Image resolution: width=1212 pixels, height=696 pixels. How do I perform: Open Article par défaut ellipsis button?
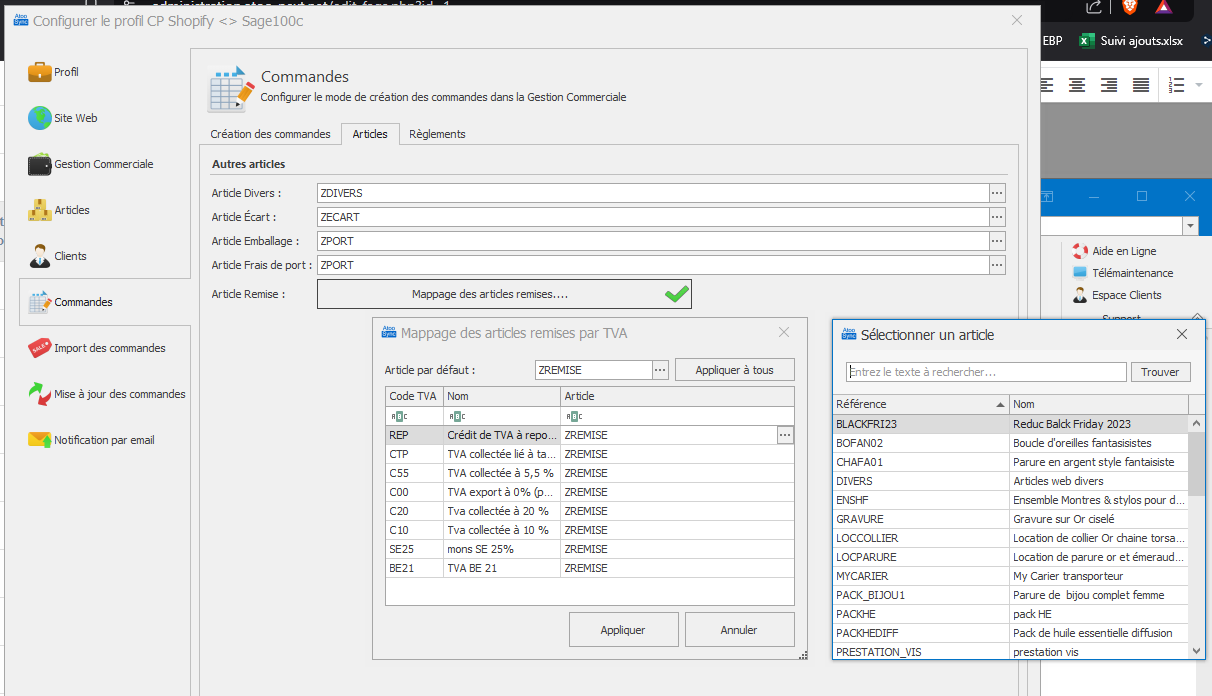660,370
